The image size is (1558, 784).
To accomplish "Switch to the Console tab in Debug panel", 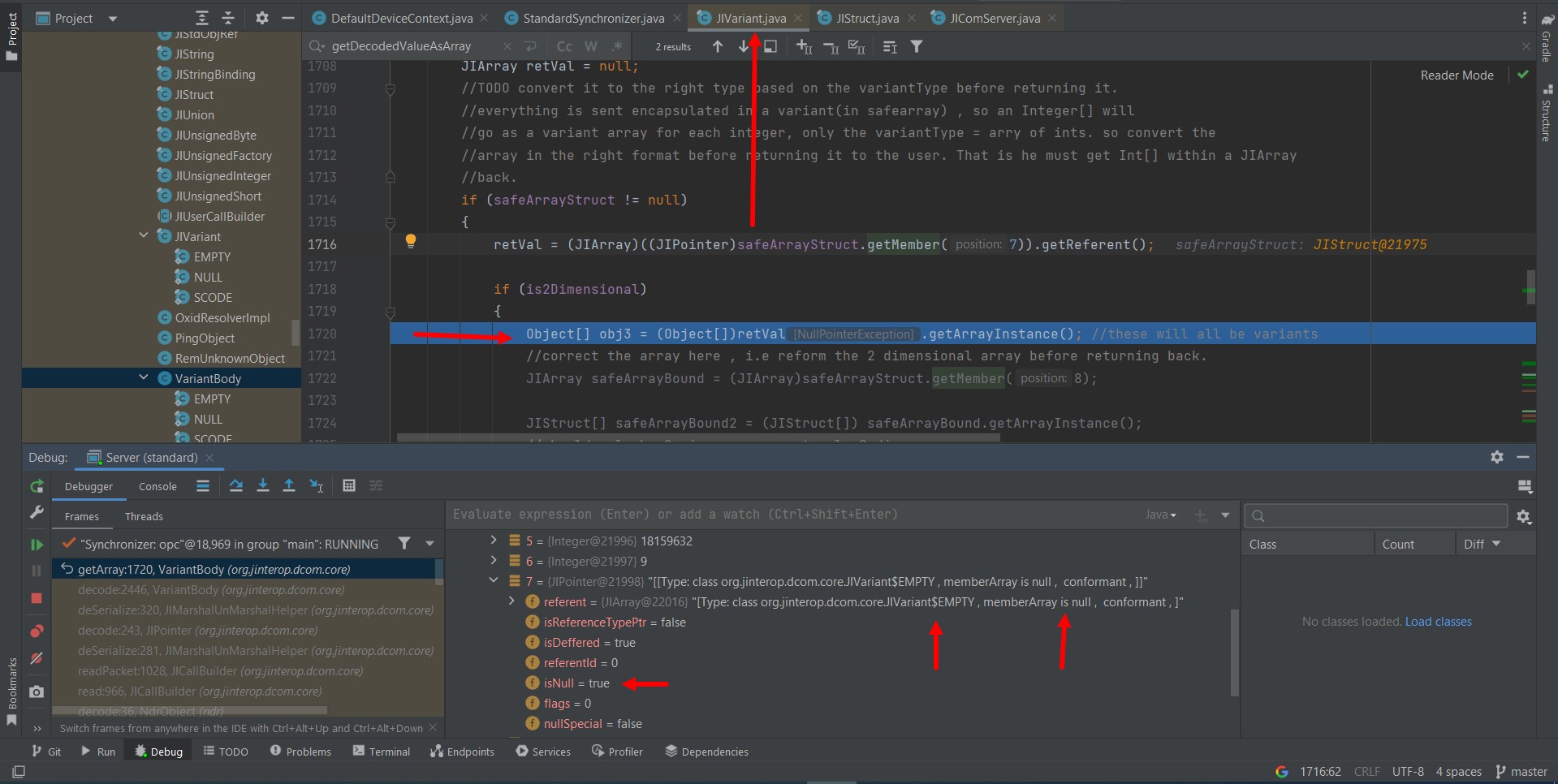I will click(x=157, y=485).
